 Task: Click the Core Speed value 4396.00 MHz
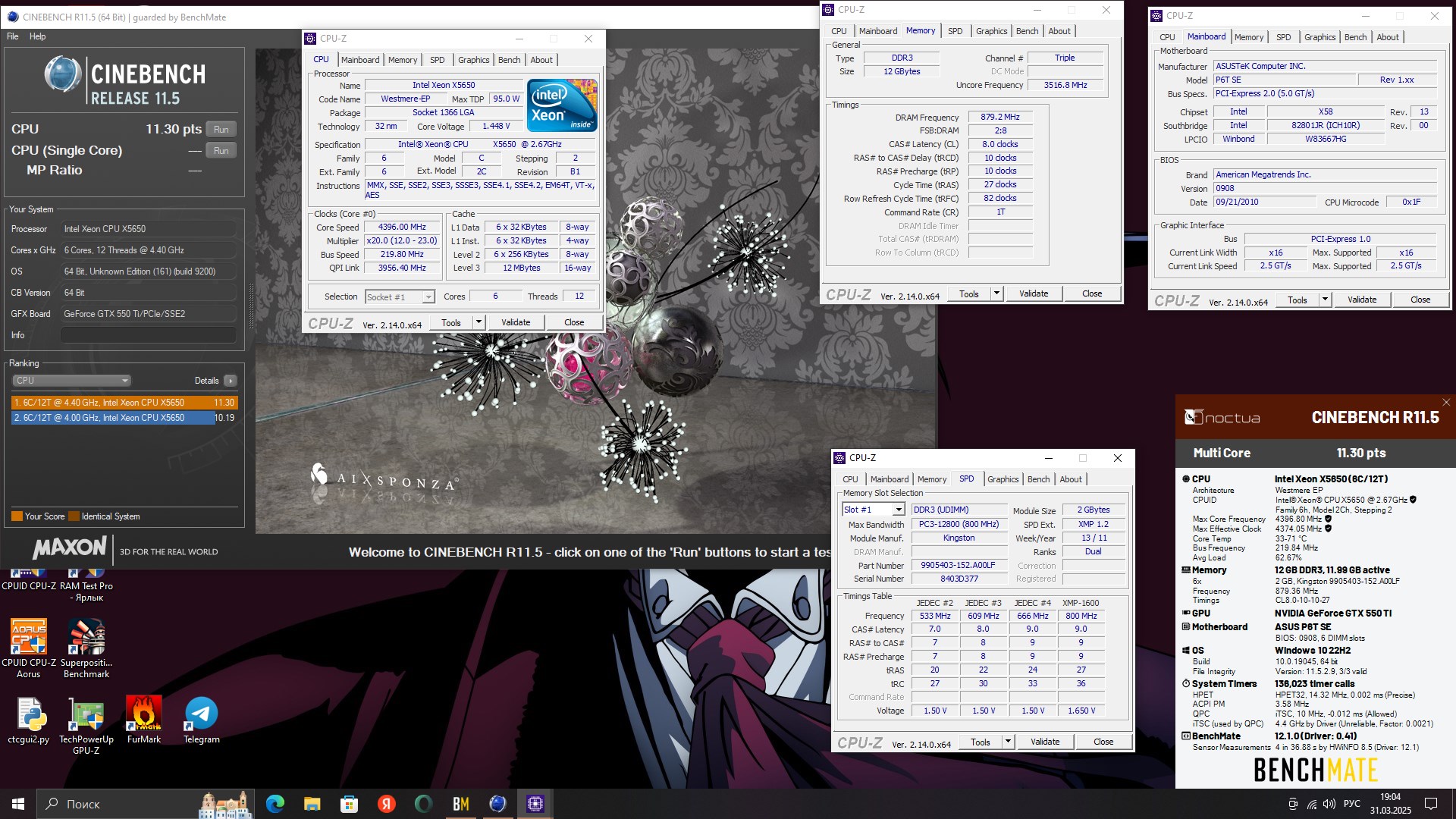point(402,227)
